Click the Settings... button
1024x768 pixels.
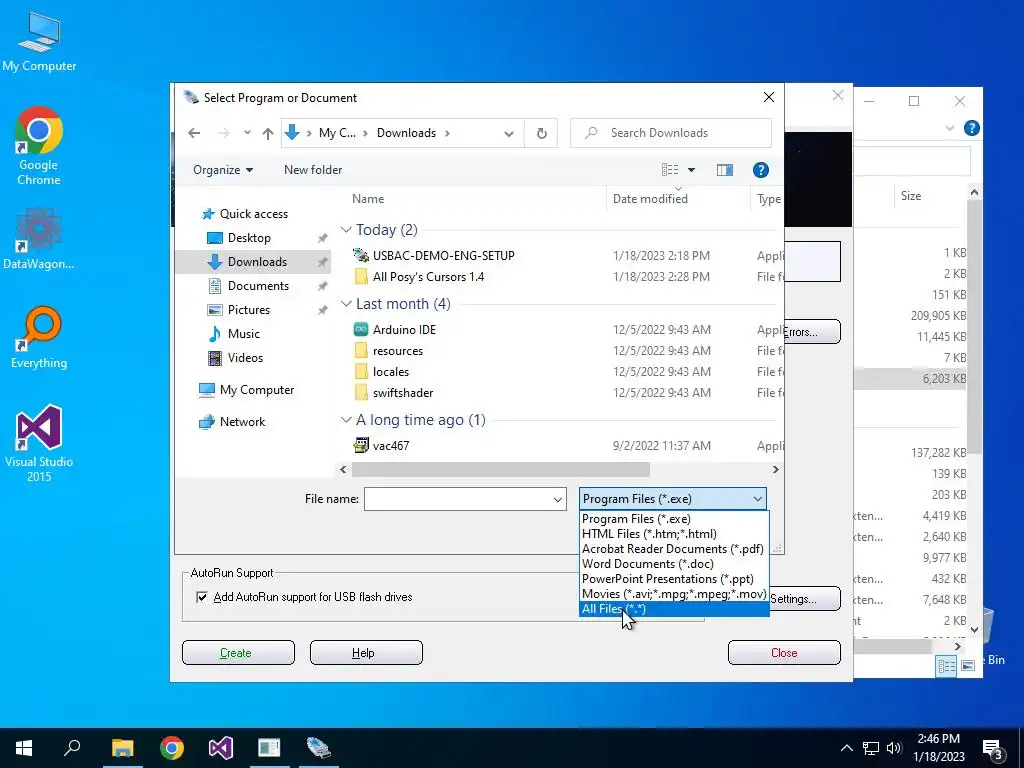[805, 599]
